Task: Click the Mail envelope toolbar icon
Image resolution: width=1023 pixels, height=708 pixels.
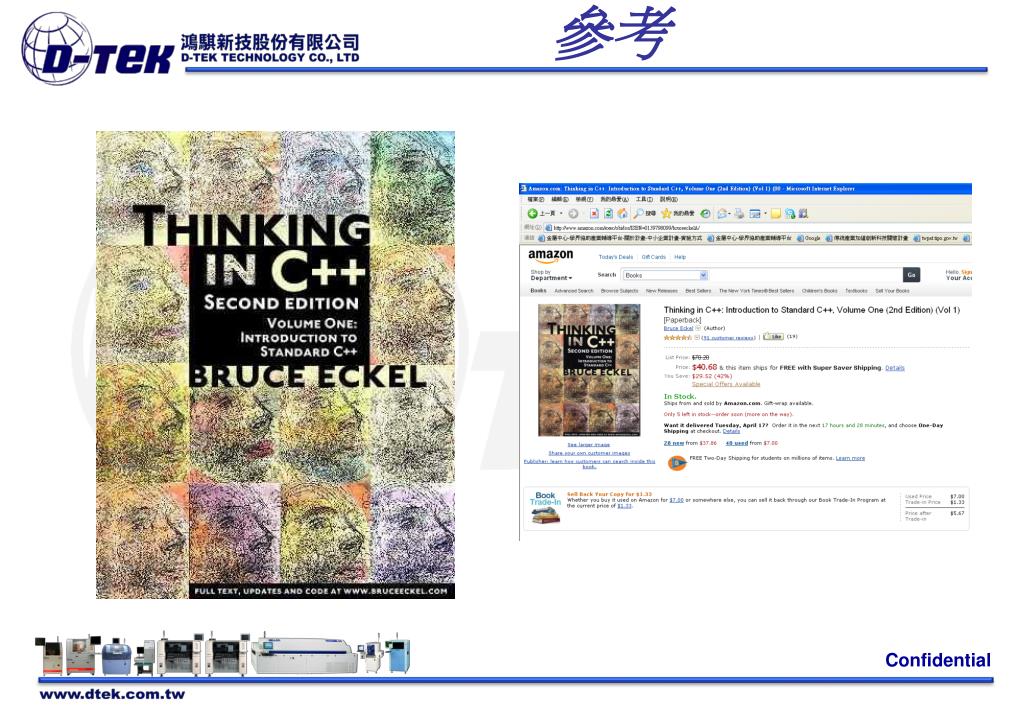Action: [722, 213]
